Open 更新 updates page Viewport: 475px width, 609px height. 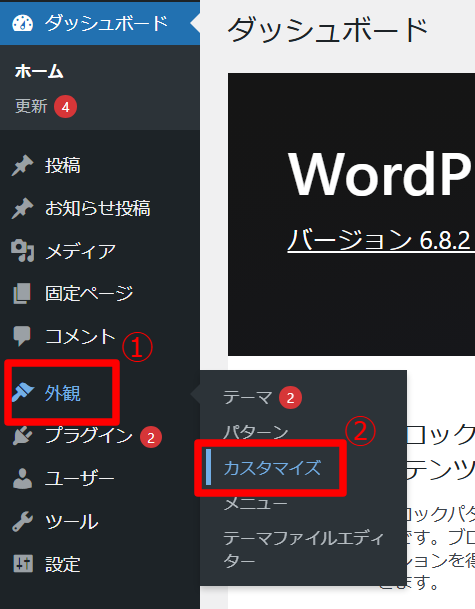[x=31, y=106]
